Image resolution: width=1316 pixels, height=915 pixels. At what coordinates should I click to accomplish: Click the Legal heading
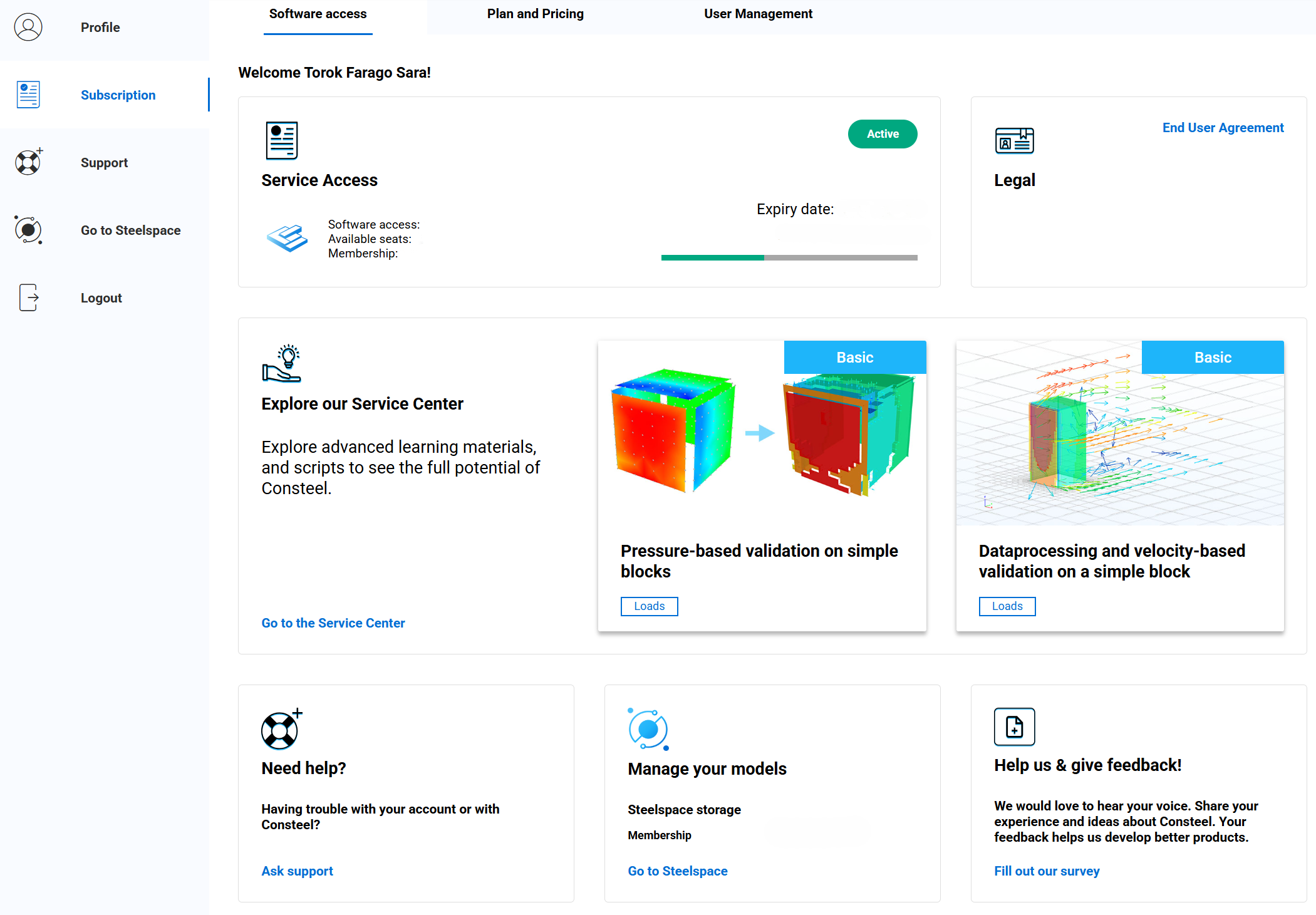pos(1015,180)
